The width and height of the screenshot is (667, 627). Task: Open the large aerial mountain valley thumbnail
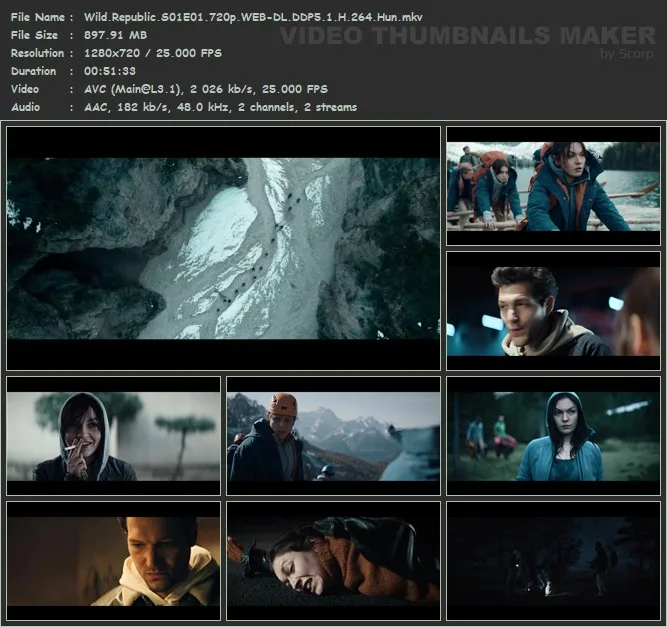tap(223, 248)
